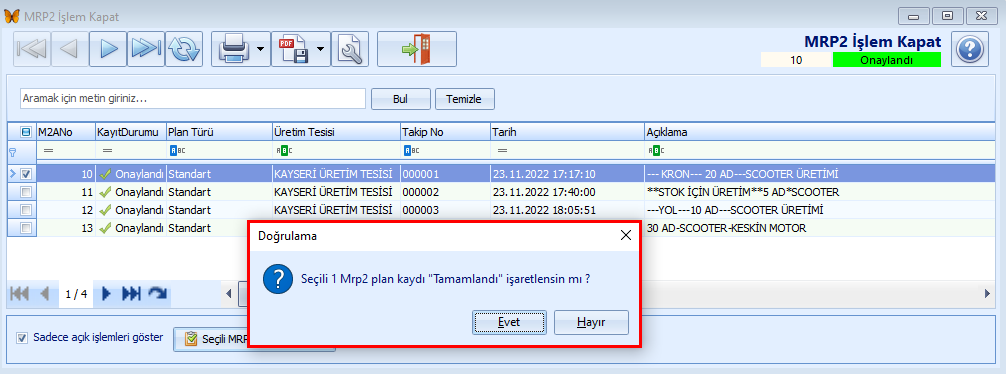Click the grid pager previous-page icon

(45, 294)
